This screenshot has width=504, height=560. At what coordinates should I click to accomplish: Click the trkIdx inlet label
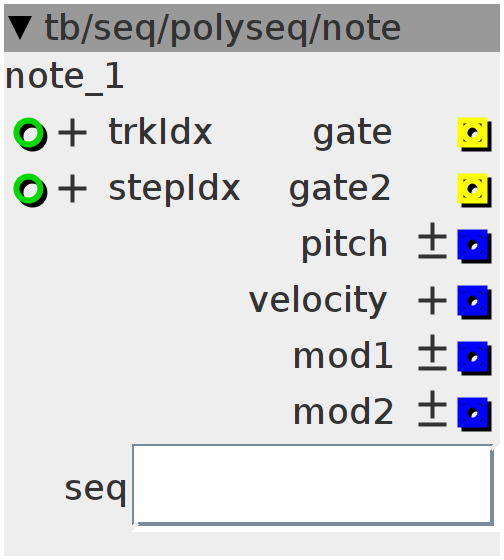point(160,132)
